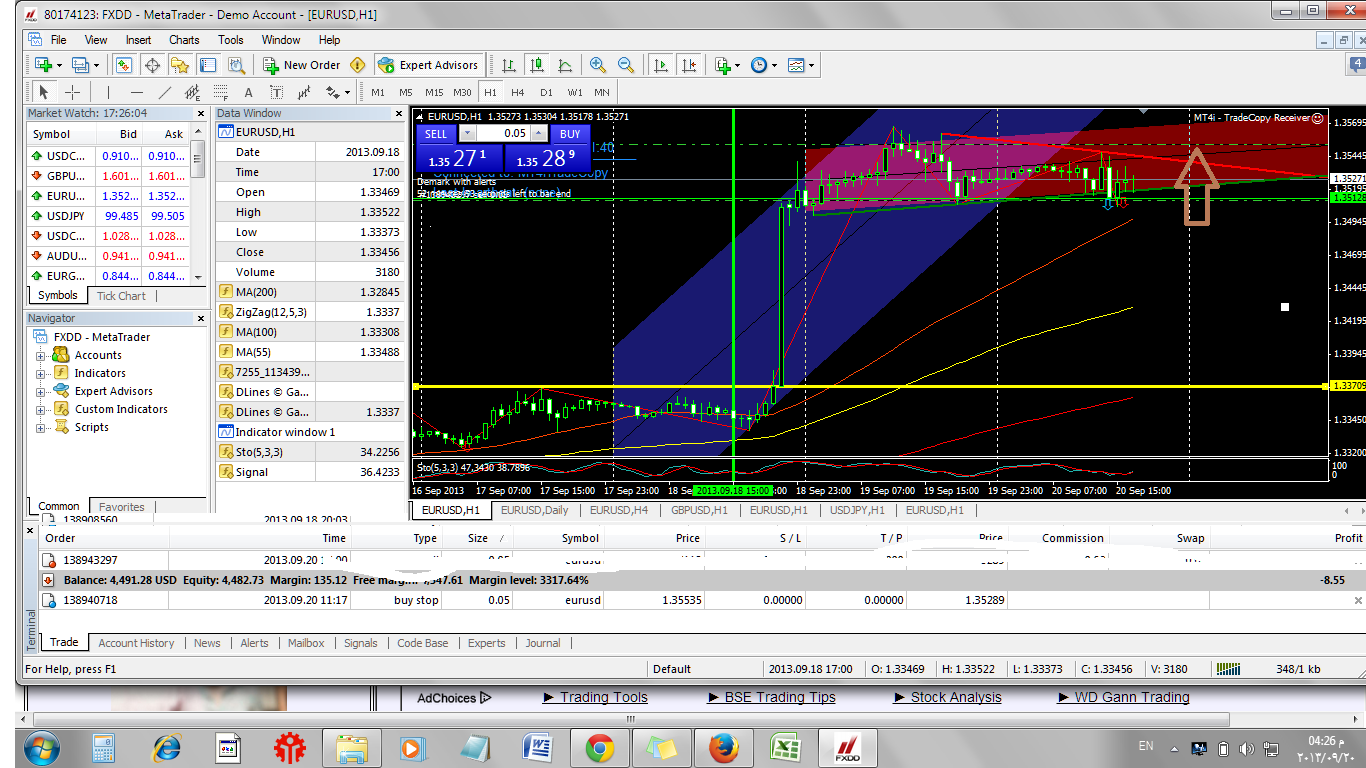Expand the Indicators tree node

point(41,373)
